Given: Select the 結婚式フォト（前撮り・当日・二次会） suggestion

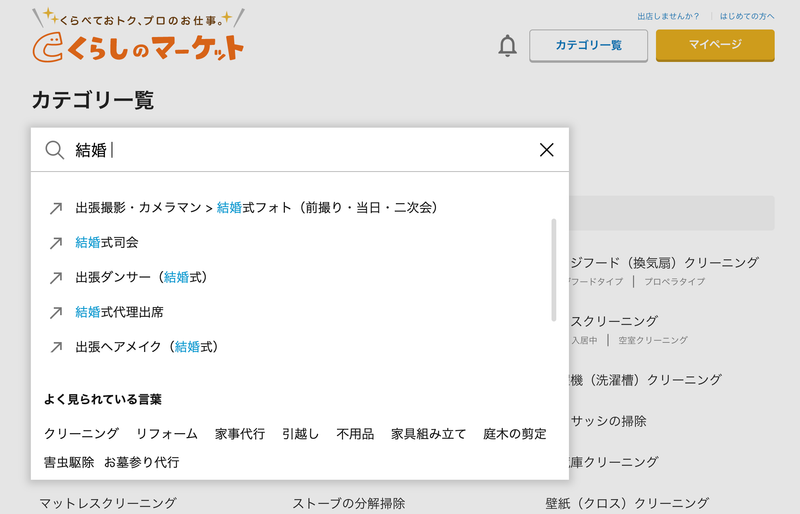Looking at the screenshot, I should pyautogui.click(x=256, y=208).
